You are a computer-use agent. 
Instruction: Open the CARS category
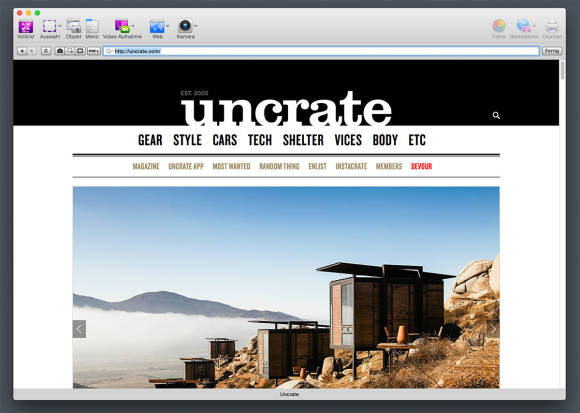coord(225,140)
